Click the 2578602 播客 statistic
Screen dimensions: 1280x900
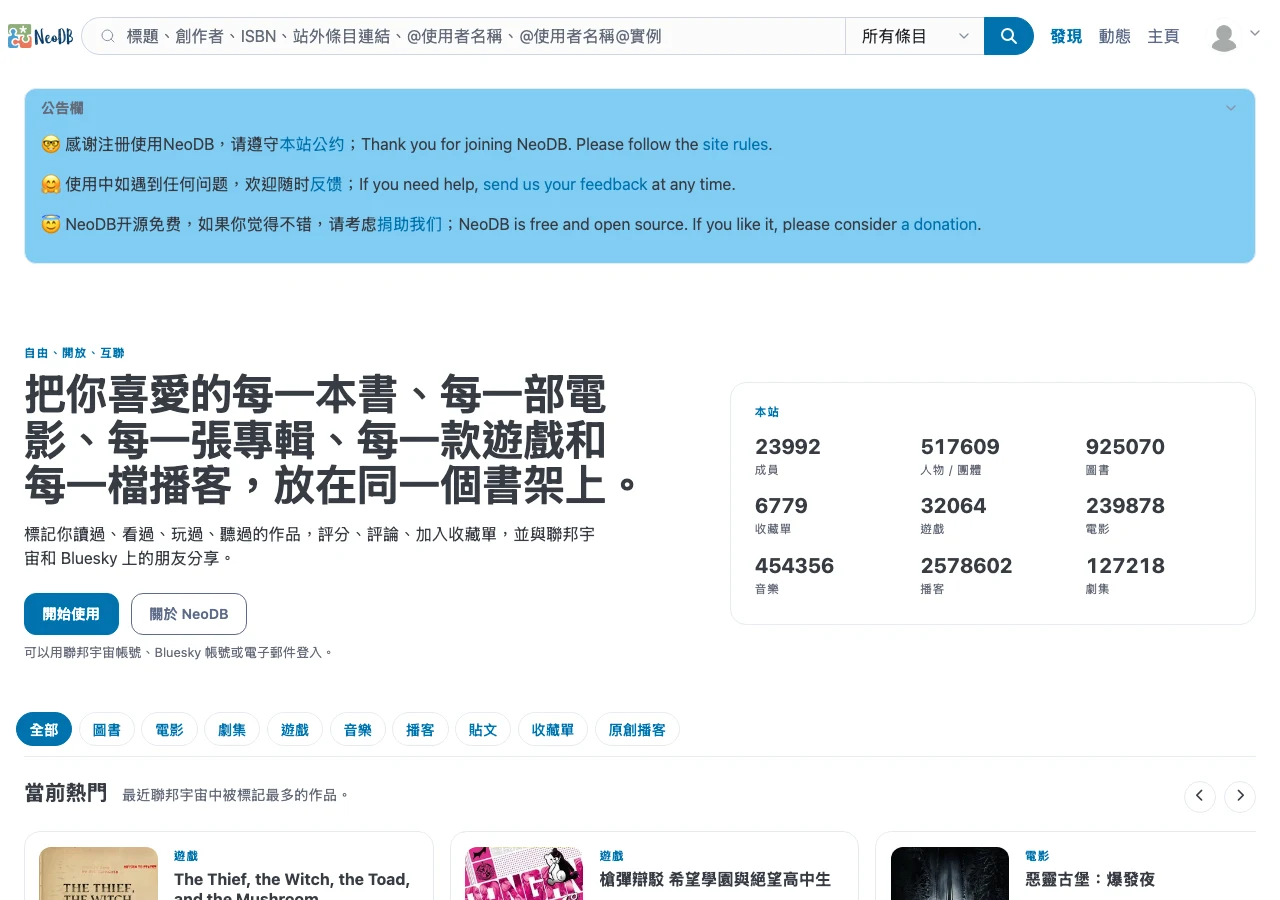click(966, 575)
